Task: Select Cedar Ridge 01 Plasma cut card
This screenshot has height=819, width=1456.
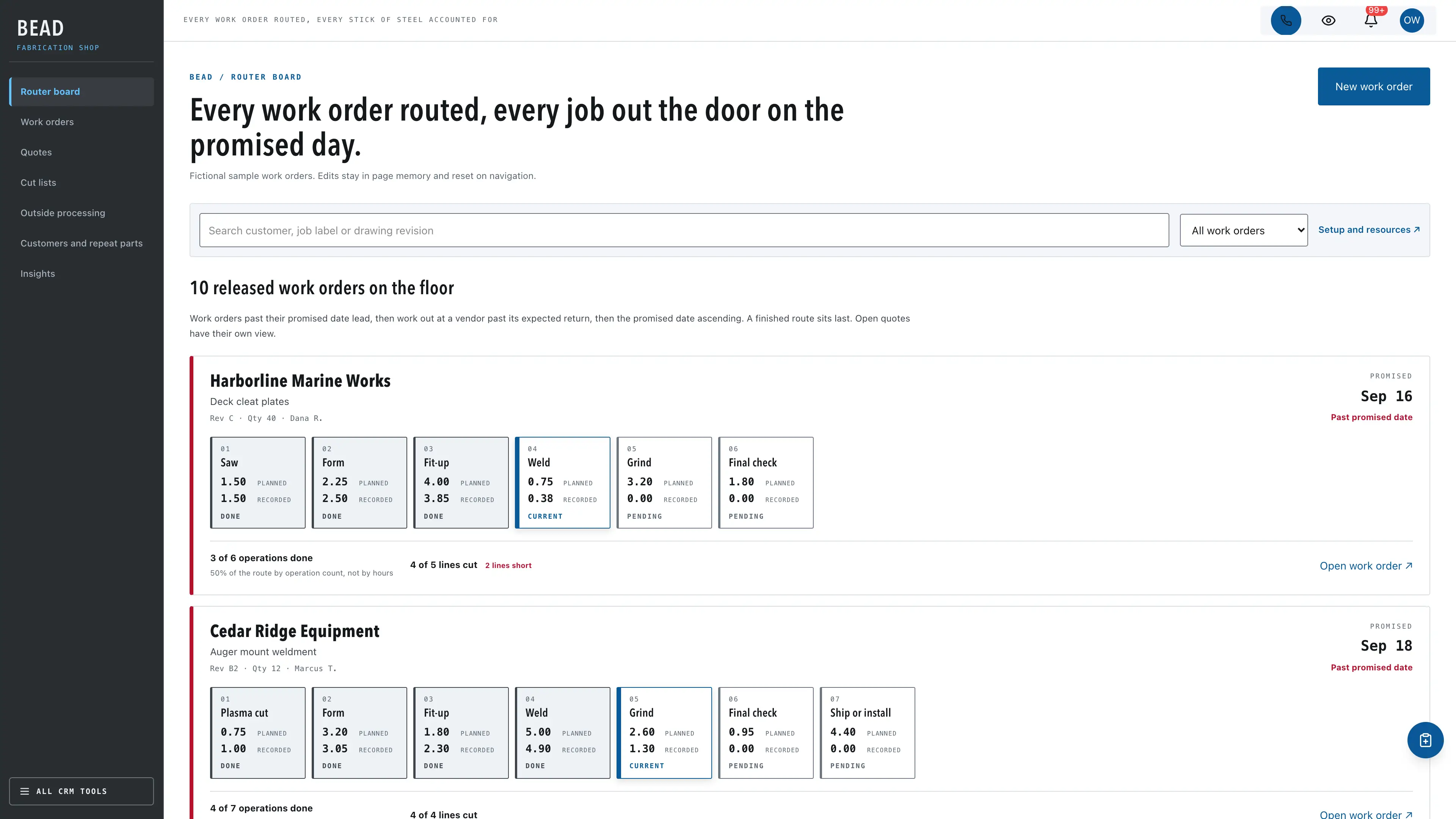Action: point(258,733)
